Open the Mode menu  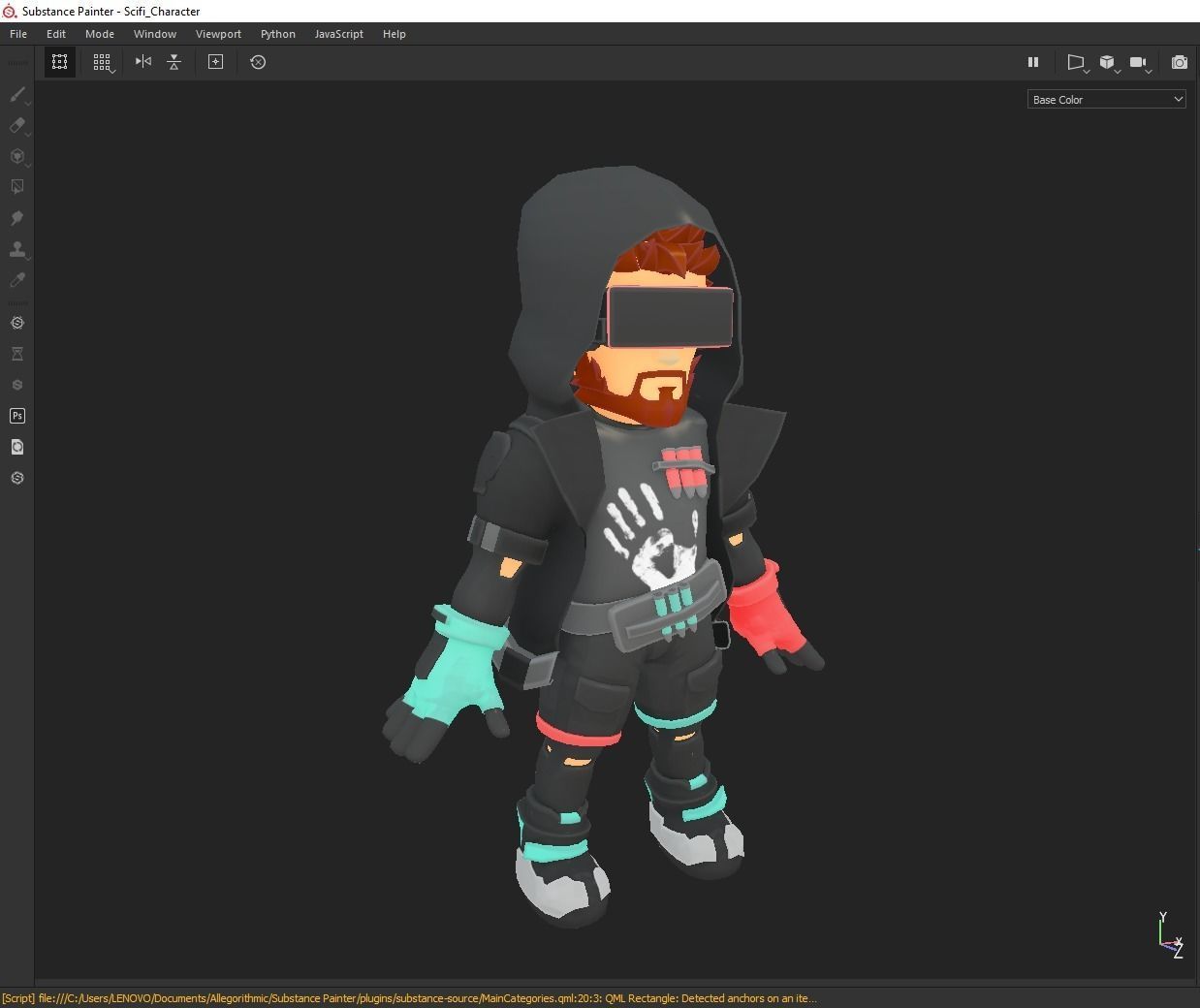pos(100,34)
